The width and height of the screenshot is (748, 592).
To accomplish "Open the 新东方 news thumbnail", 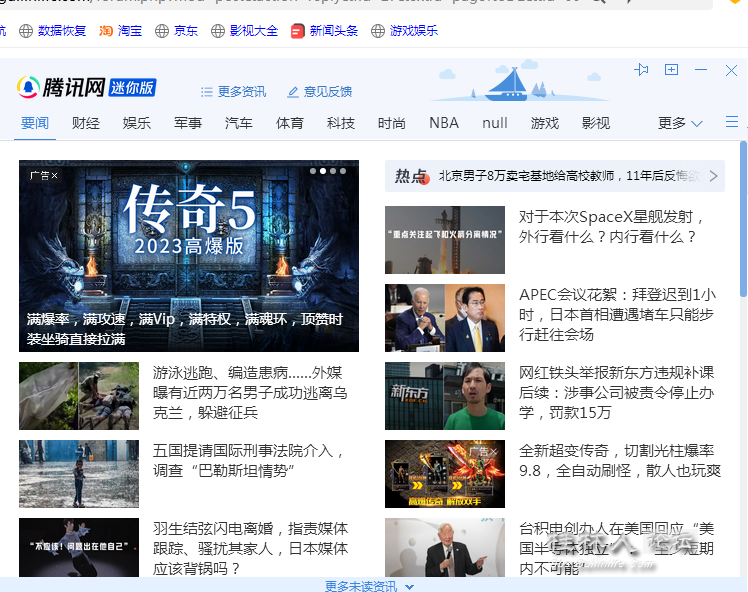I will pyautogui.click(x=445, y=396).
